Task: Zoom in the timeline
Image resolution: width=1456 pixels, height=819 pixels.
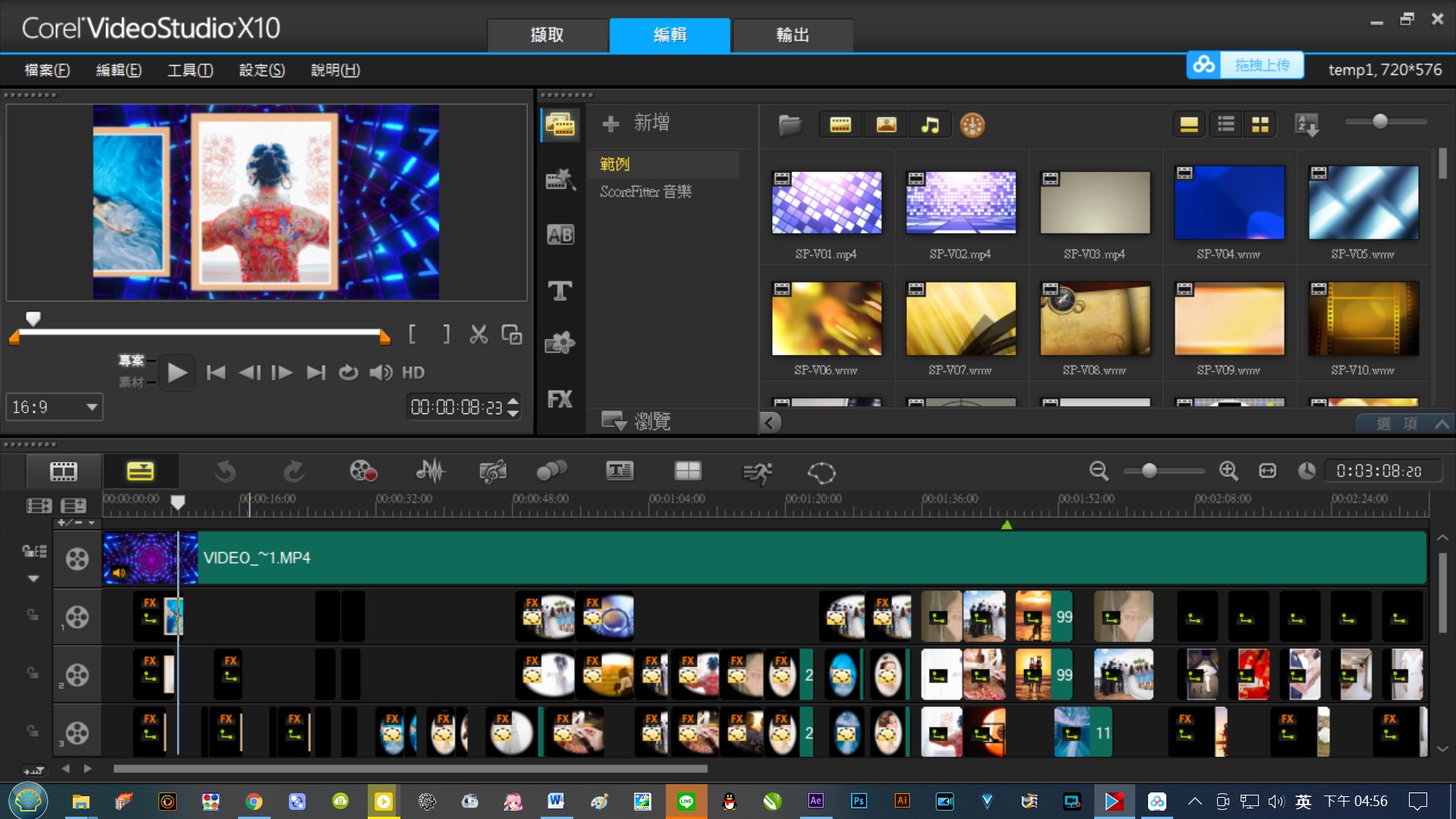Action: pos(1228,471)
